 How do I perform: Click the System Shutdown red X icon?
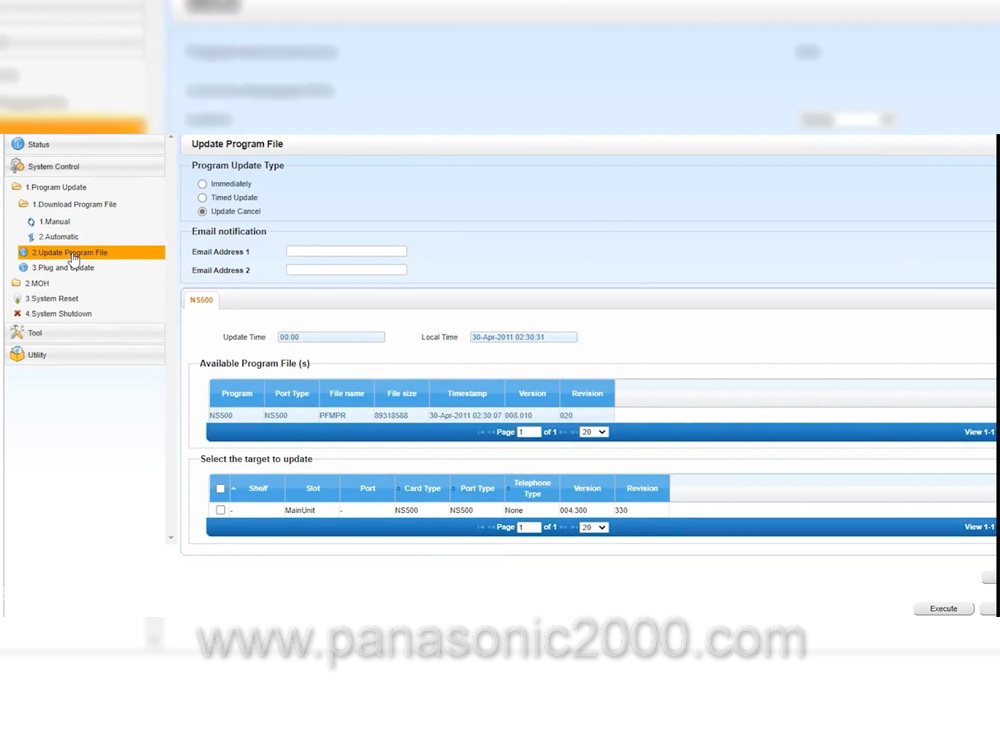click(x=17, y=313)
